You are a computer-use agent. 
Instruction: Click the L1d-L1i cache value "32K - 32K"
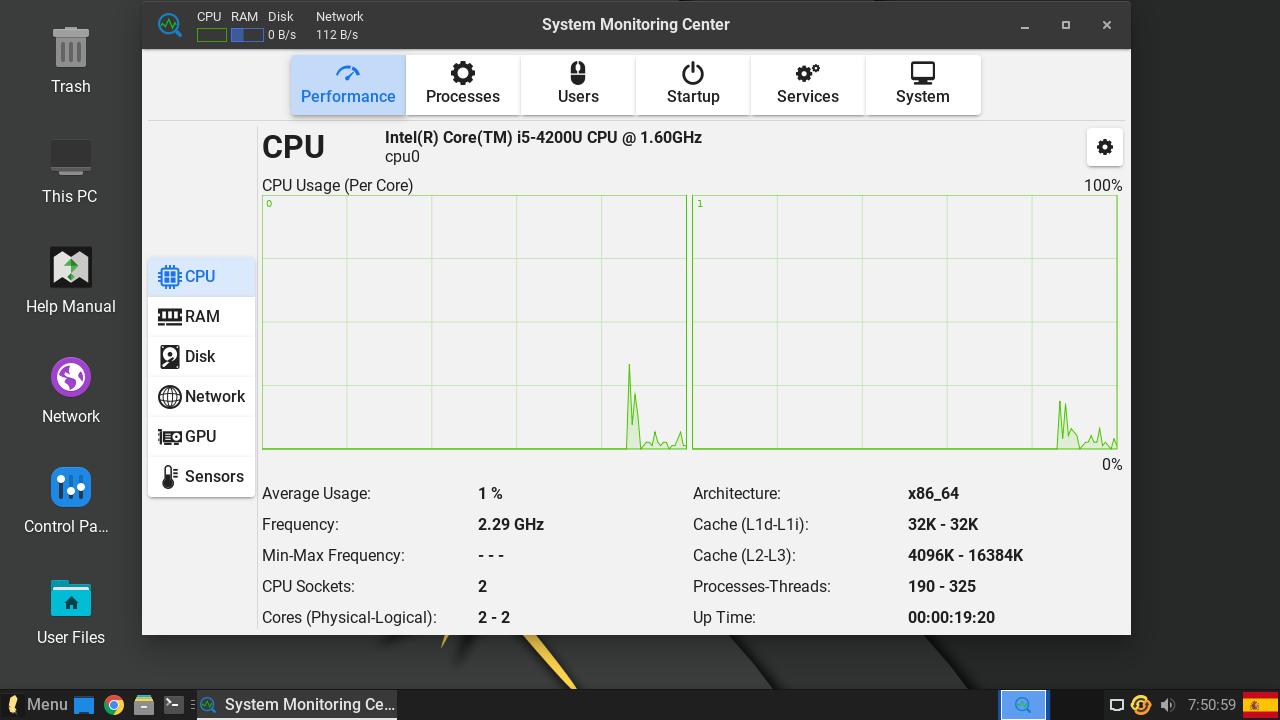[943, 524]
